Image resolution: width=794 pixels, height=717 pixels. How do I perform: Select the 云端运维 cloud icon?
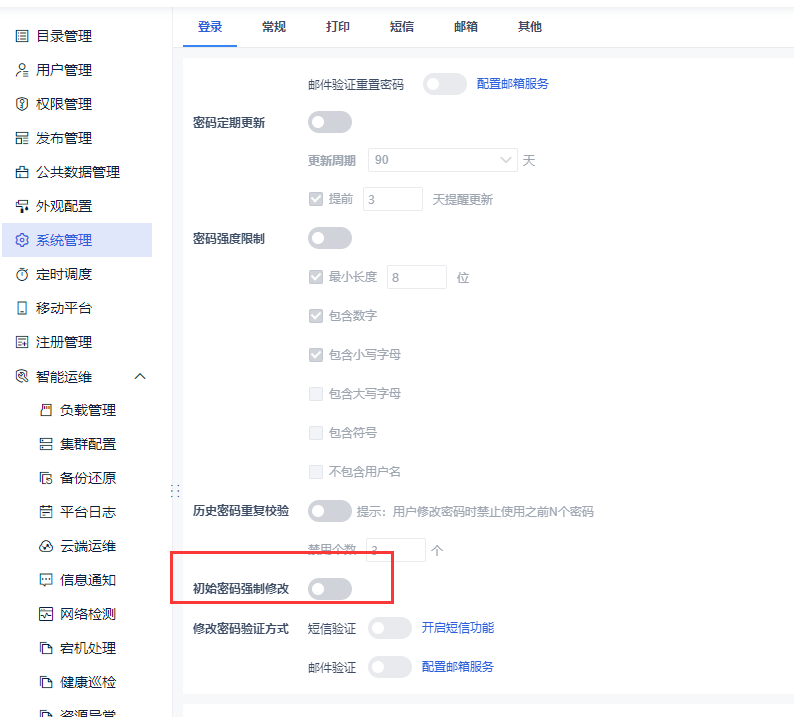(x=46, y=546)
